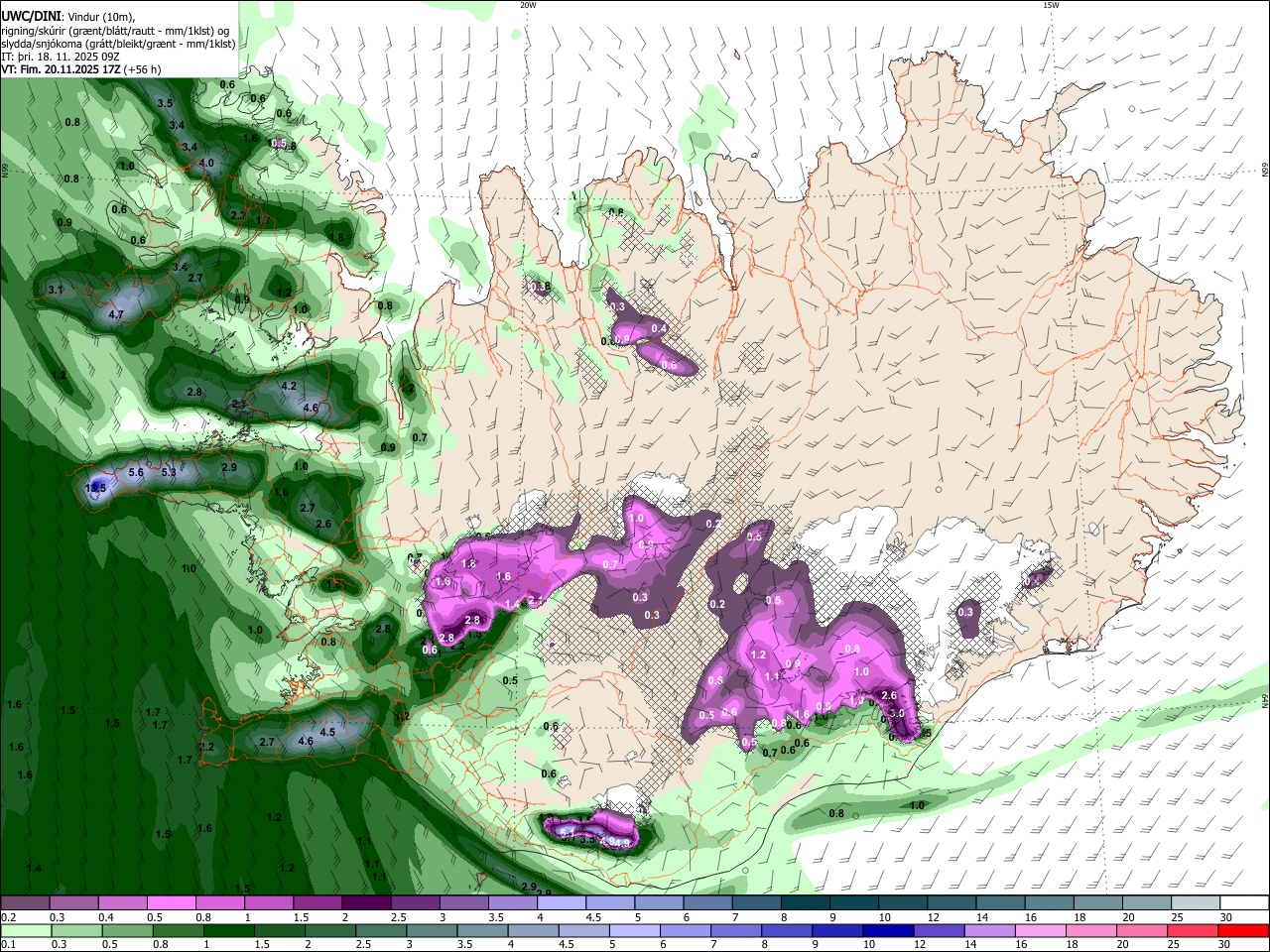This screenshot has height=952, width=1270.
Task: Select the bright pink upper swatch labeled 0.5
Action: [171, 903]
